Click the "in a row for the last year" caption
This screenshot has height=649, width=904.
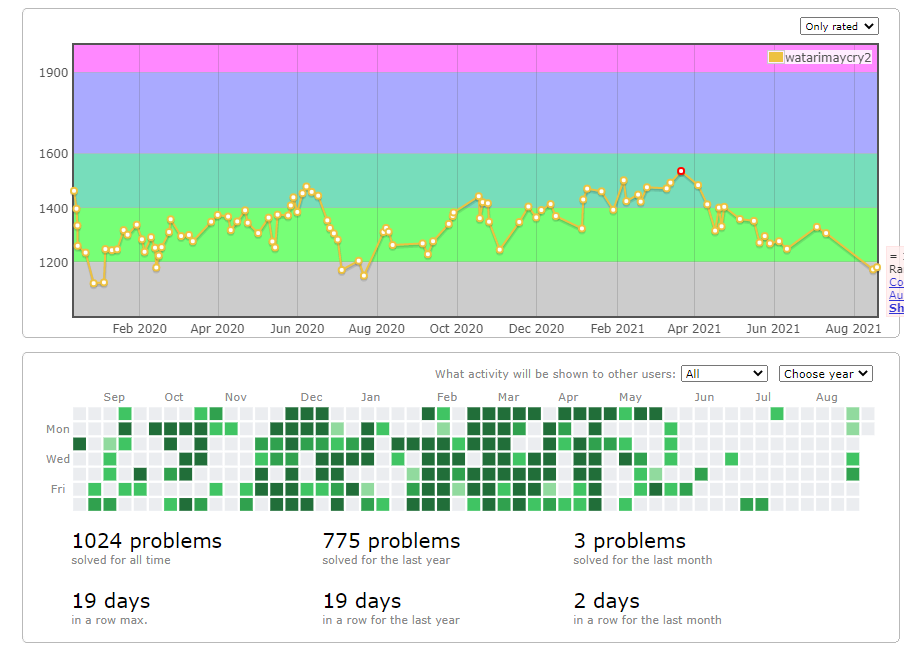tap(391, 620)
